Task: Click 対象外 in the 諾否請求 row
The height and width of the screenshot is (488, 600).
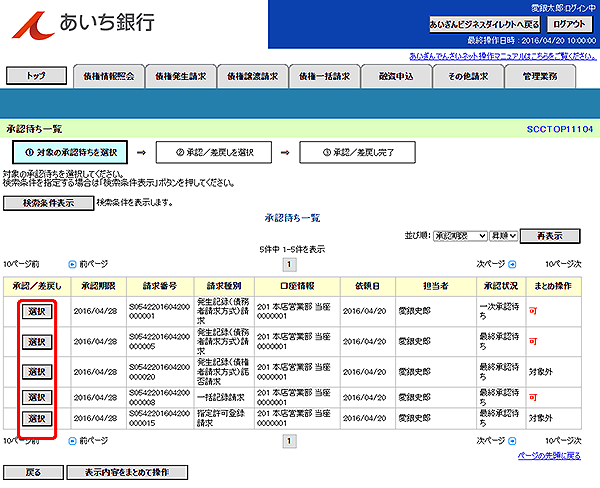Action: tap(541, 372)
